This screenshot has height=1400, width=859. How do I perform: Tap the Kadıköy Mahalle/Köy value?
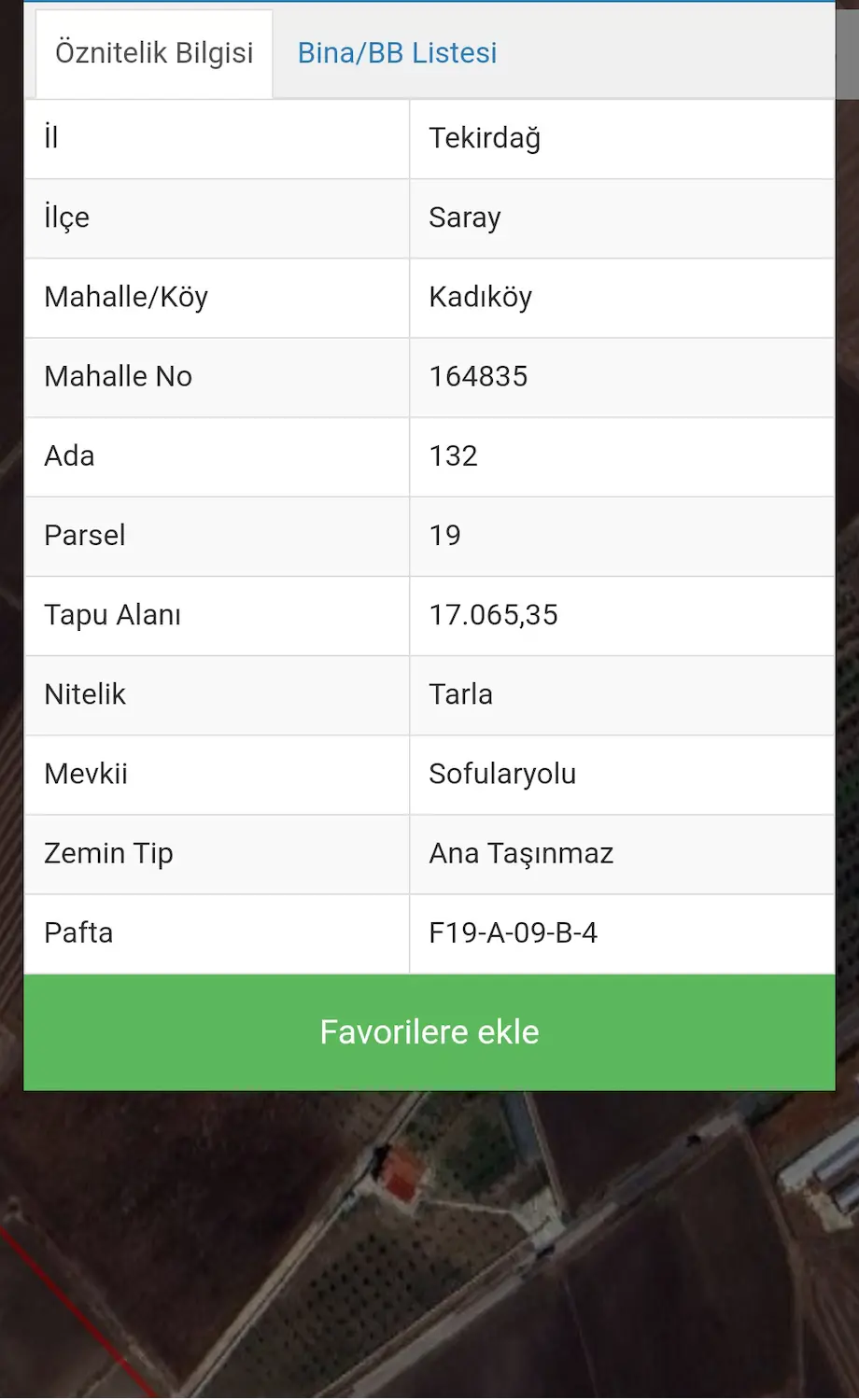pos(480,297)
